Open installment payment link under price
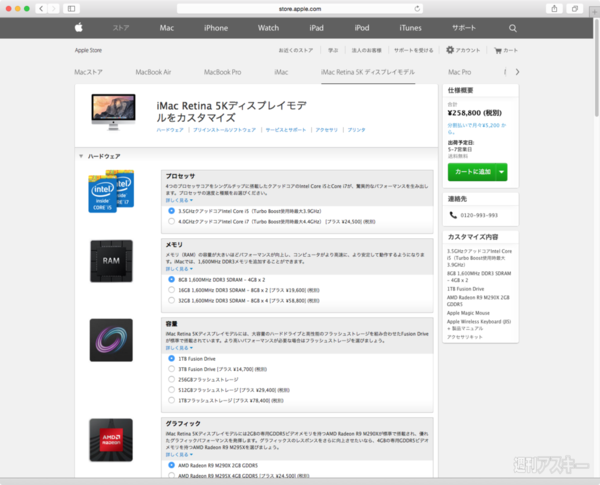 pos(477,128)
